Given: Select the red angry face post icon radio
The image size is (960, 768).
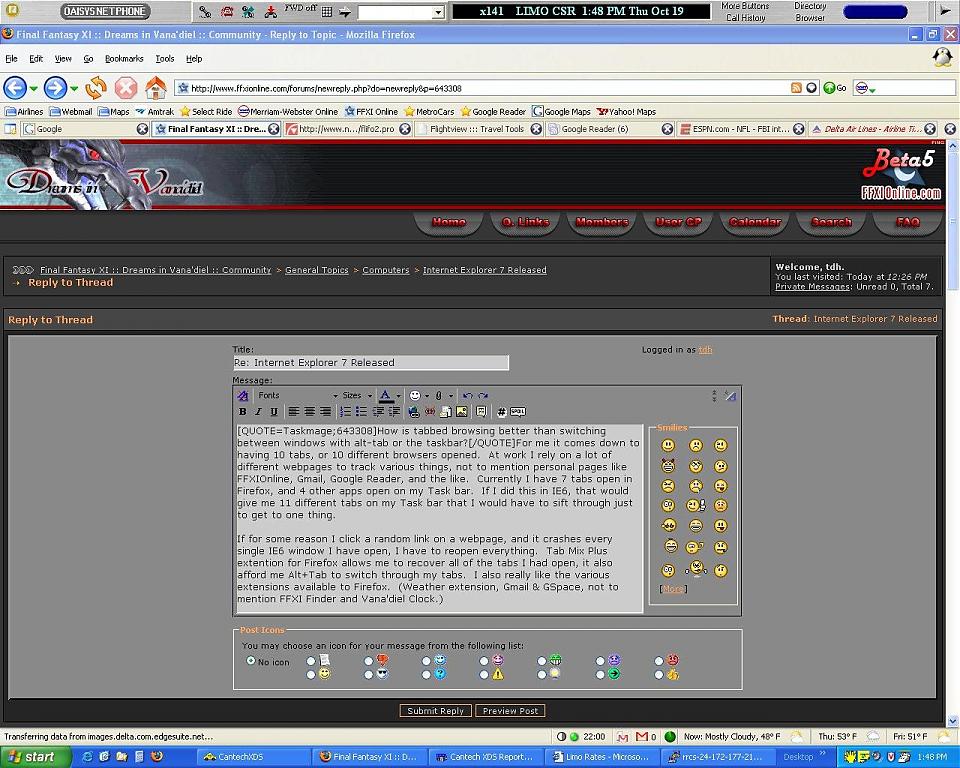Looking at the screenshot, I should (659, 661).
